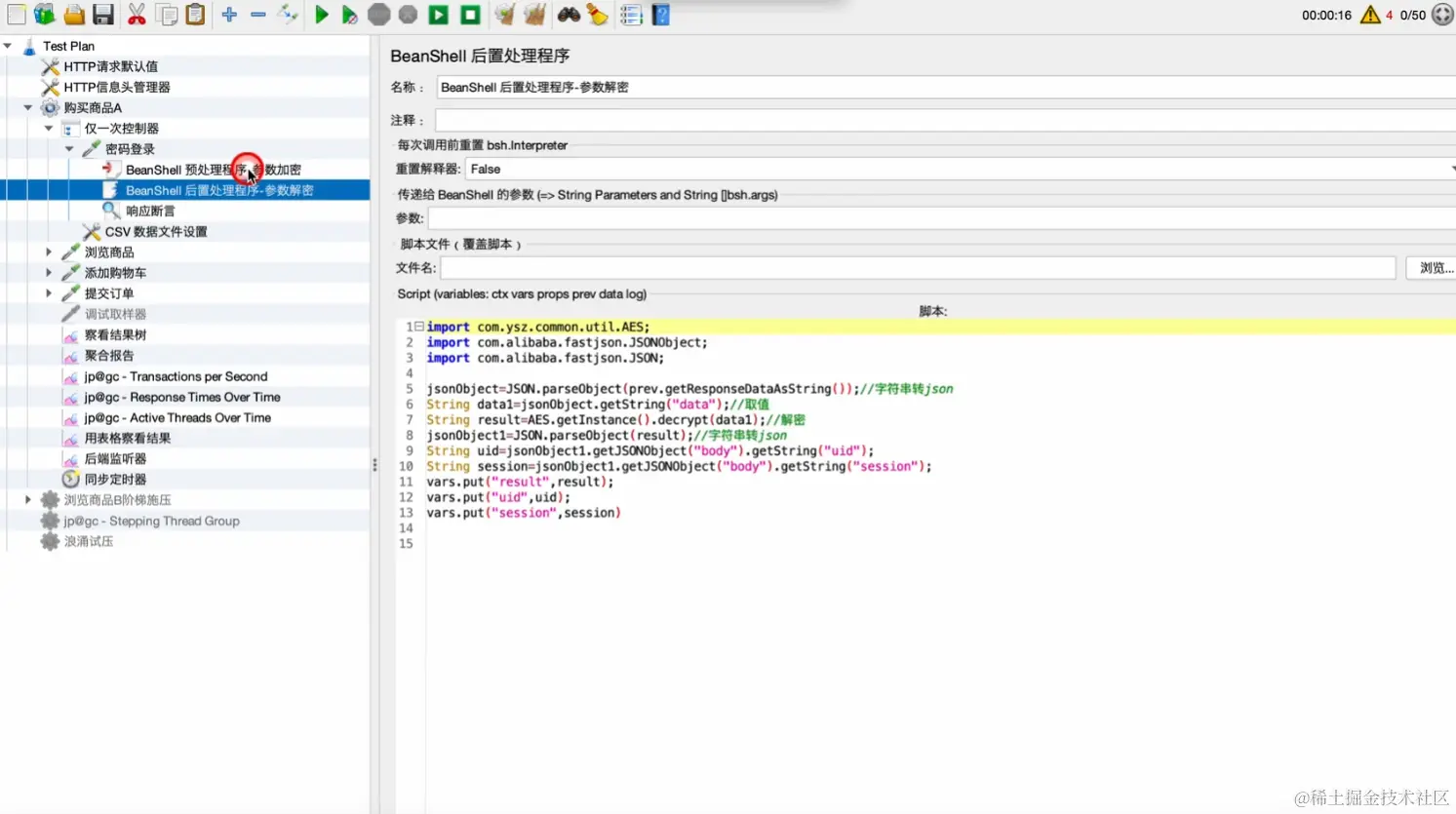This screenshot has height=814, width=1456.
Task: Click the Copy toolbar icon
Action: coord(167,15)
